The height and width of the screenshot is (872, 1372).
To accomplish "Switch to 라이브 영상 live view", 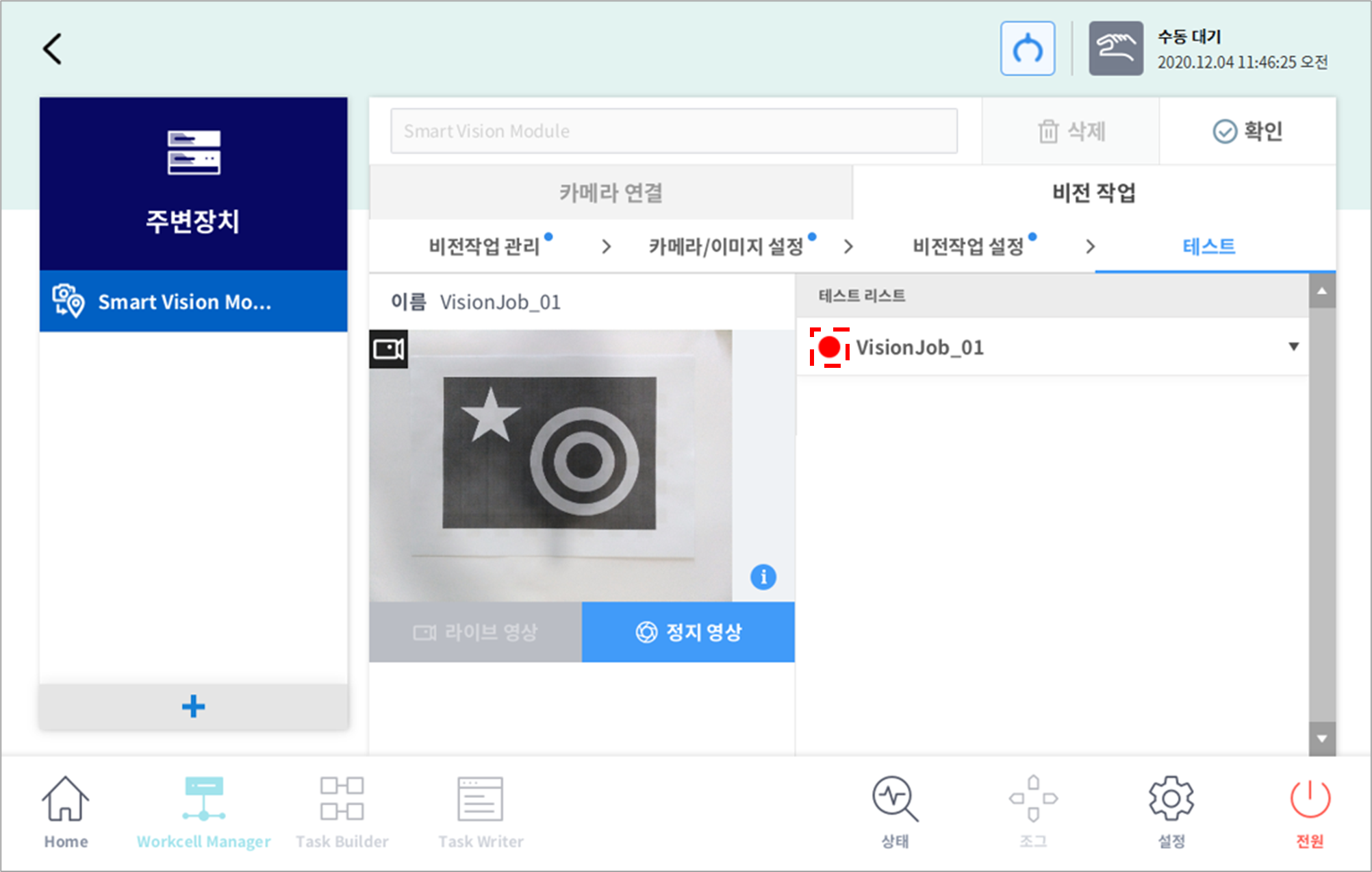I will tap(475, 632).
